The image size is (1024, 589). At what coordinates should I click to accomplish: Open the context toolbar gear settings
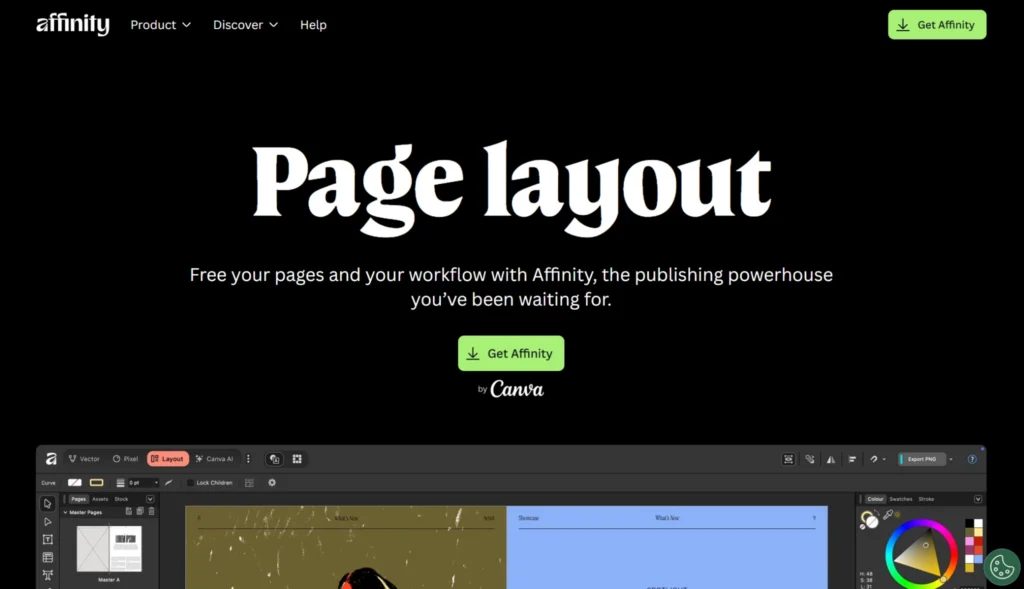pyautogui.click(x=272, y=483)
